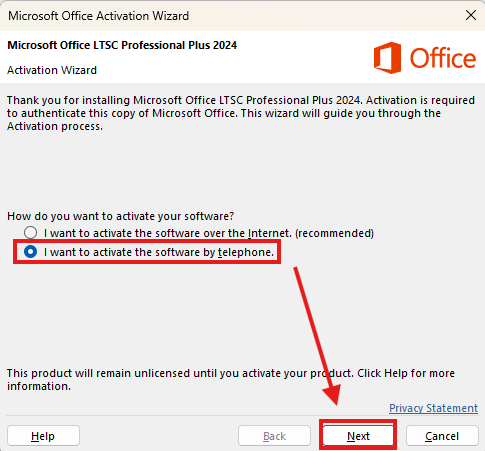Select the activate by telephone radio button

[x=30, y=252]
